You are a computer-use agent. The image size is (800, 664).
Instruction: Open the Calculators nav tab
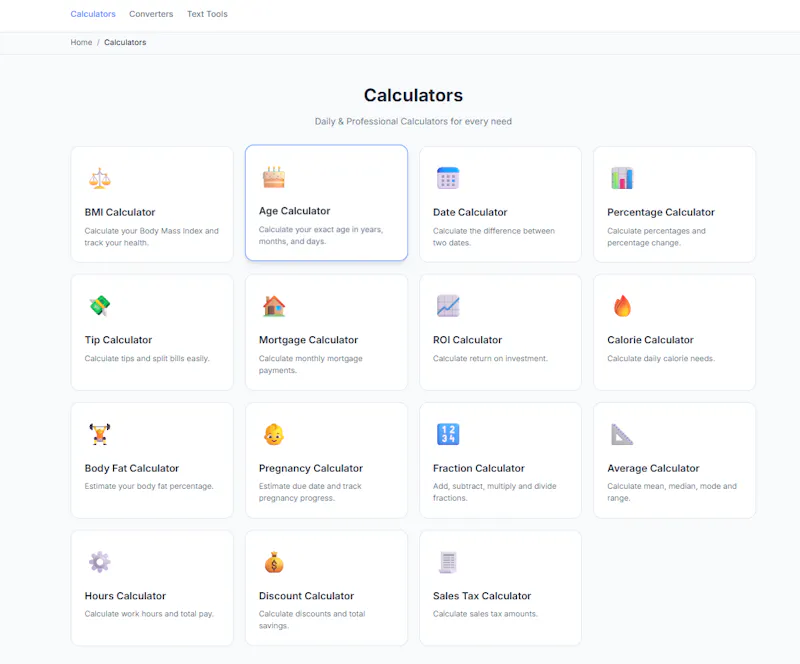point(93,14)
